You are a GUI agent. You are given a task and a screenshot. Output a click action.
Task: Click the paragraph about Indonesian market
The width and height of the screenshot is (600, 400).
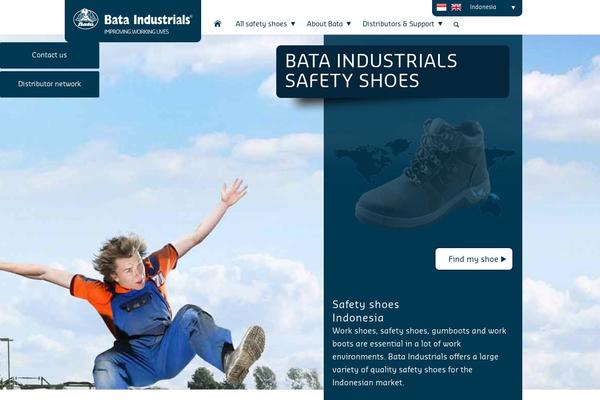(419, 356)
